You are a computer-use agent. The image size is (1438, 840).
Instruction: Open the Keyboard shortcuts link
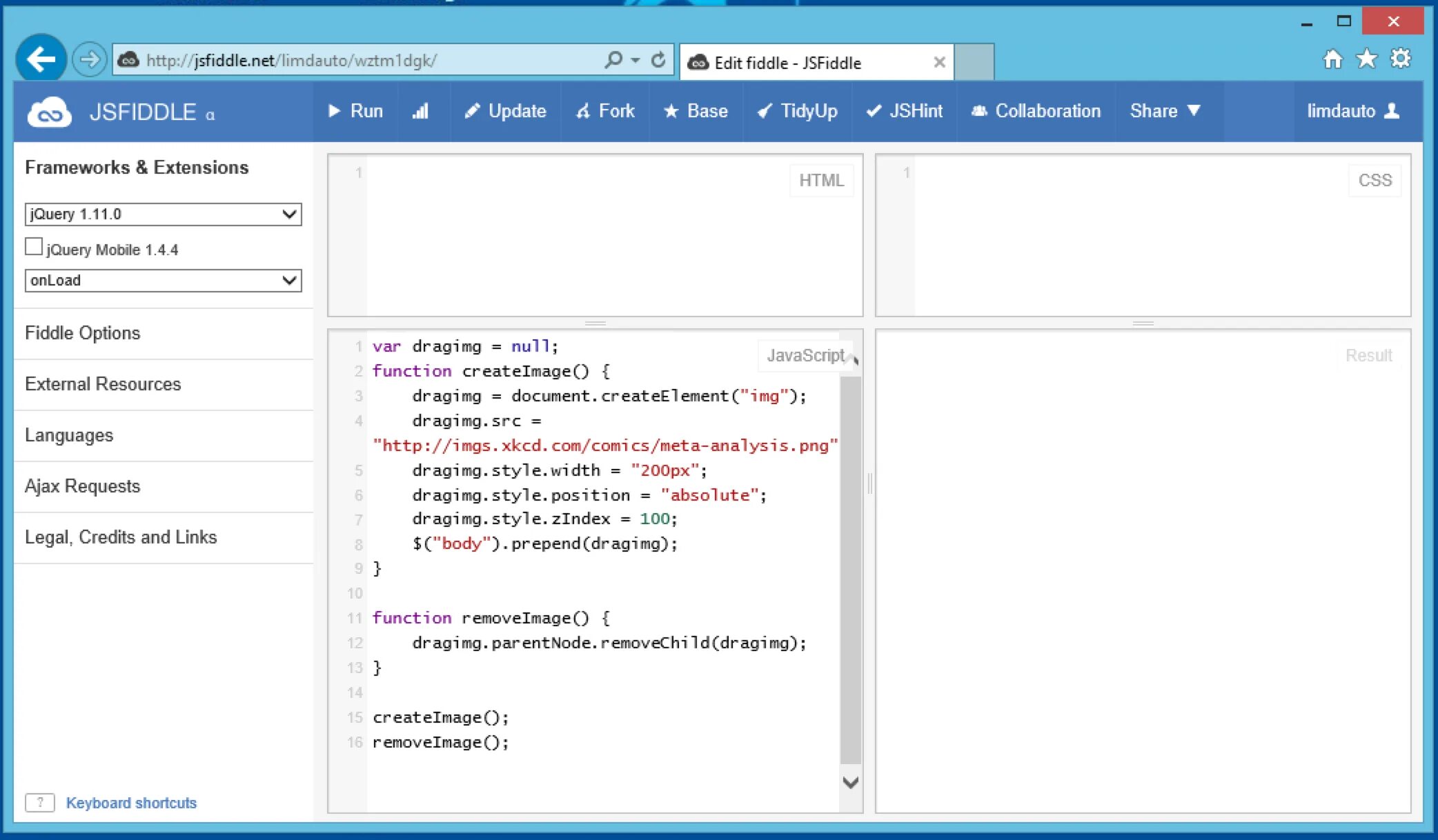[131, 803]
